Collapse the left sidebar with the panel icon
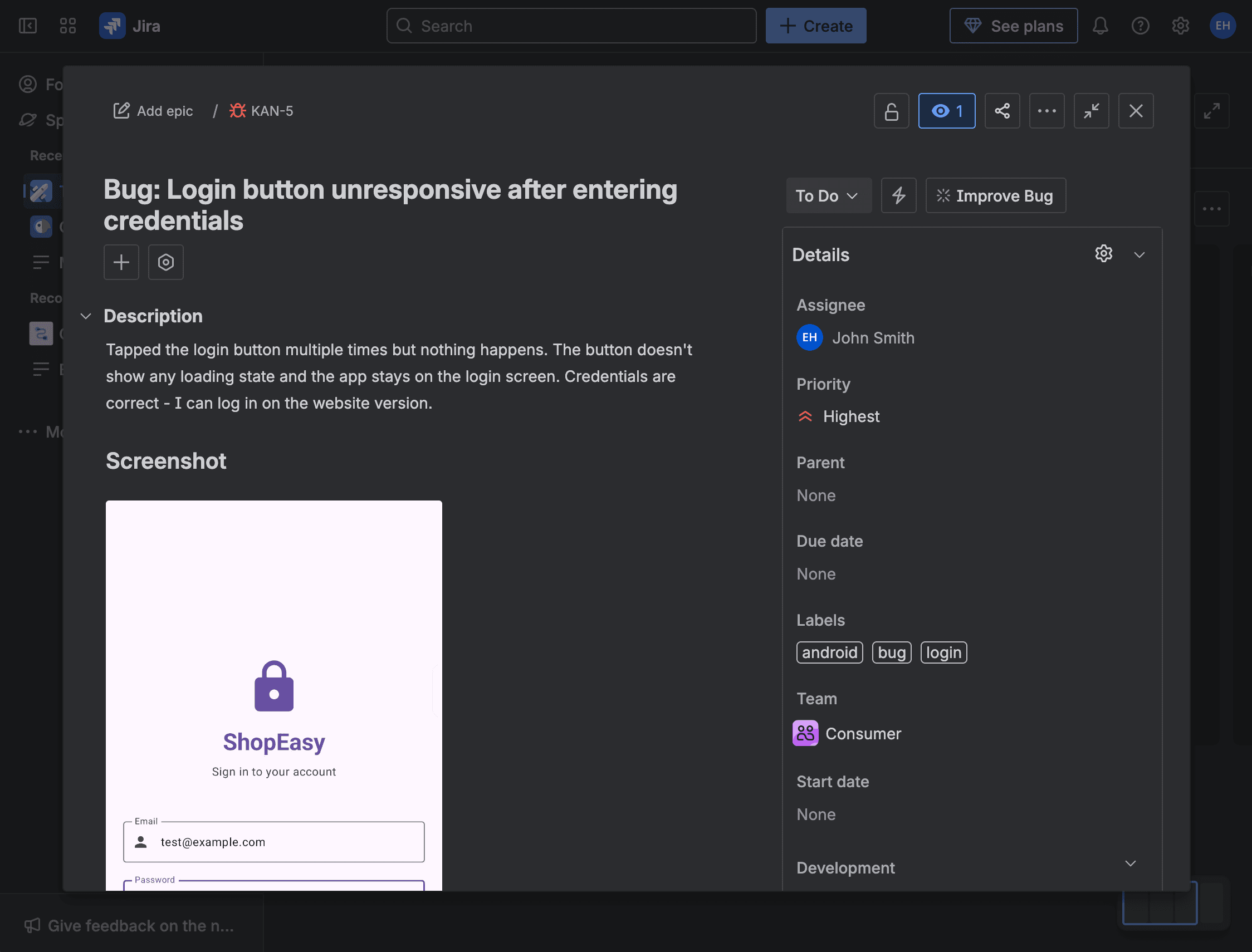This screenshot has width=1252, height=952. pyautogui.click(x=27, y=26)
